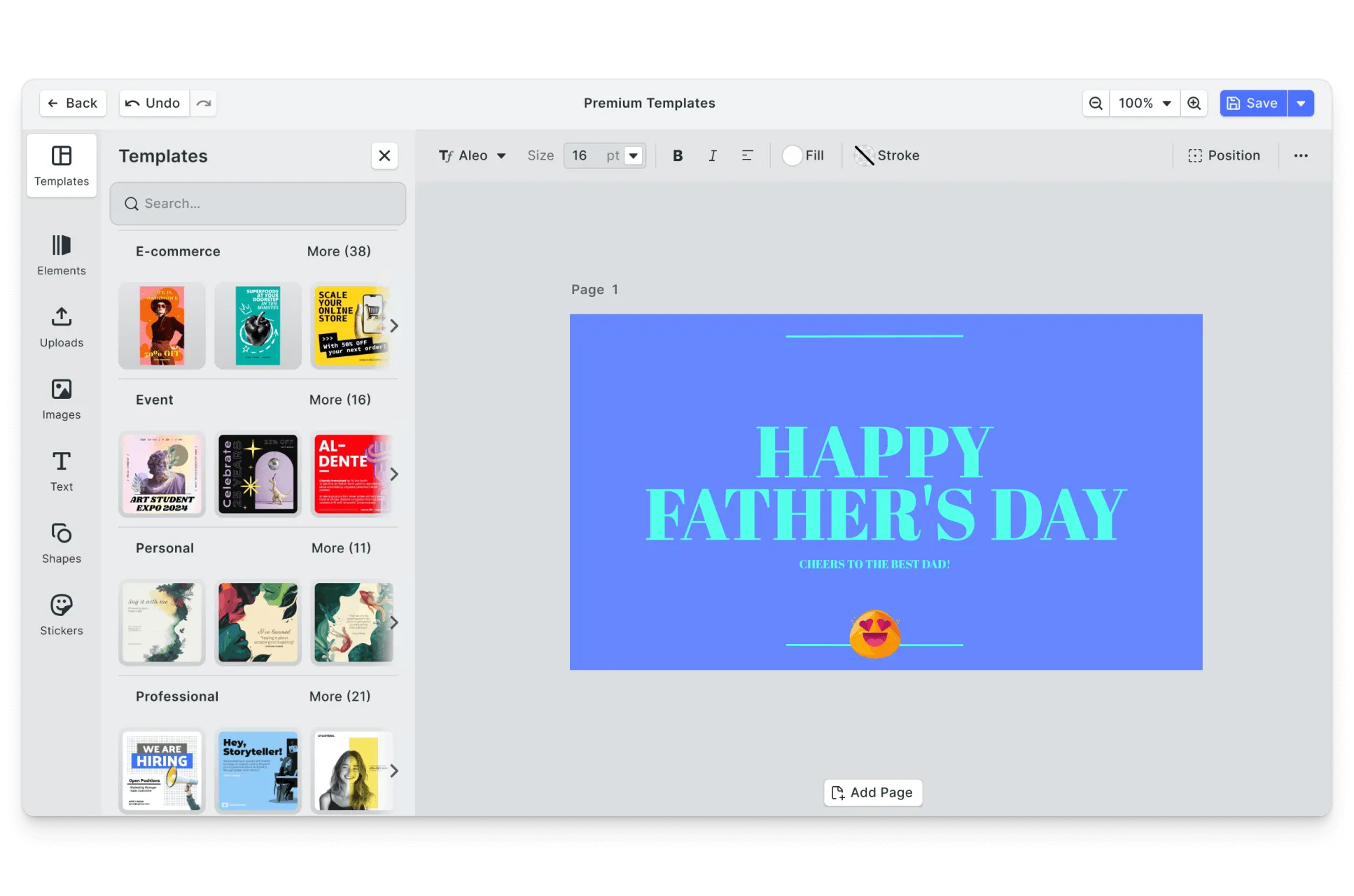The image size is (1354, 896).
Task: Click the redo arrow icon
Action: pyautogui.click(x=203, y=103)
